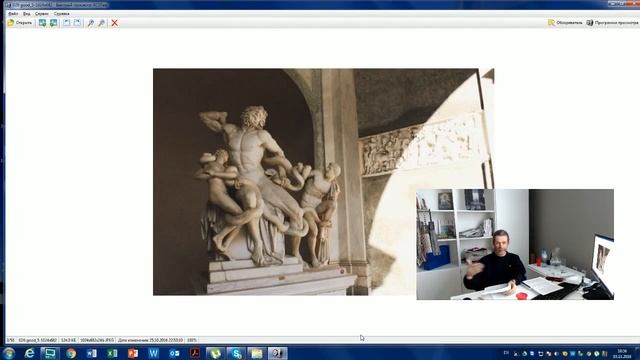640x360 pixels.
Task: Click the 100% zoom value in status bar
Action: (191, 340)
